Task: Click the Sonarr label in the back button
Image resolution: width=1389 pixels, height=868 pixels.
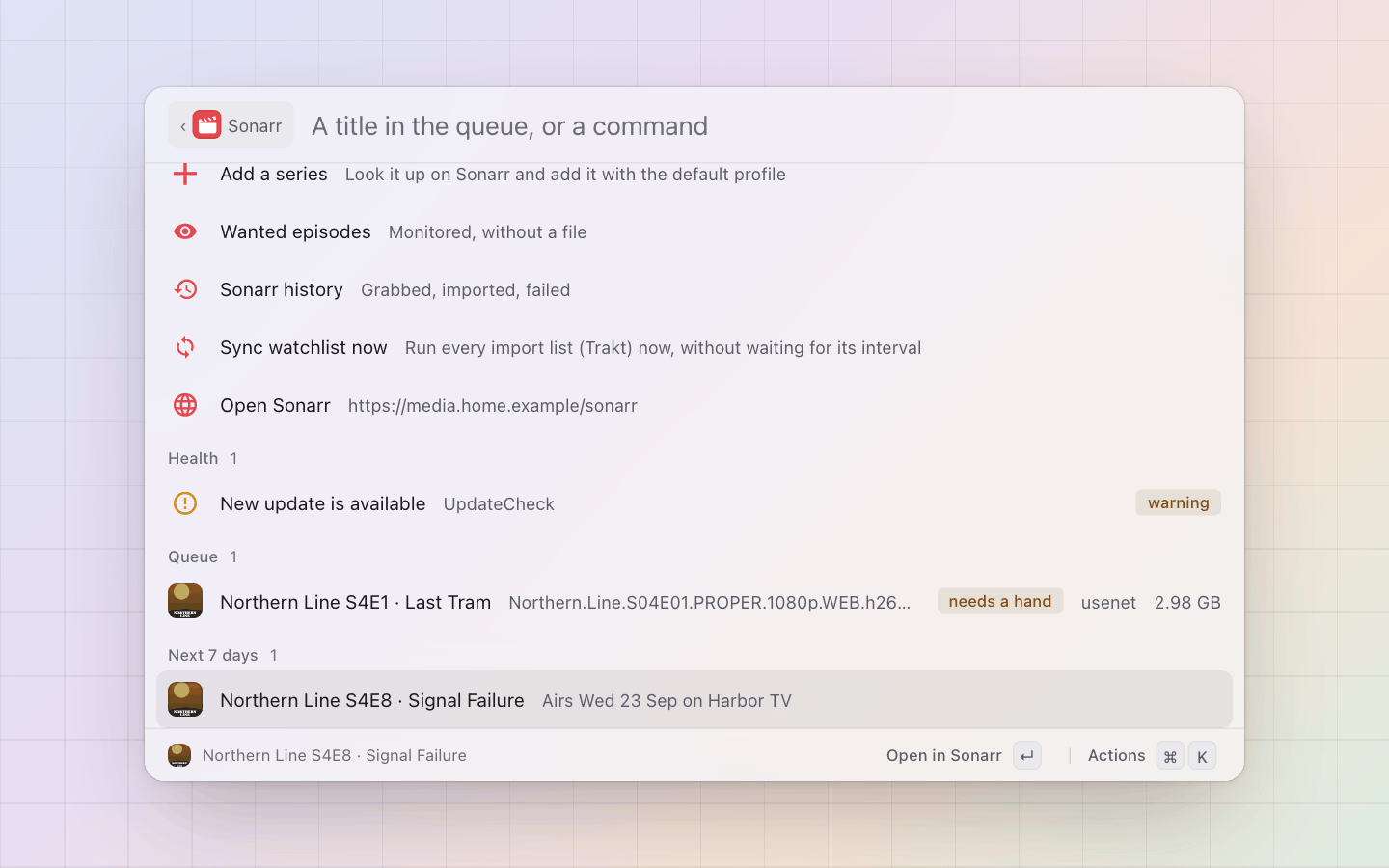Action: [255, 126]
